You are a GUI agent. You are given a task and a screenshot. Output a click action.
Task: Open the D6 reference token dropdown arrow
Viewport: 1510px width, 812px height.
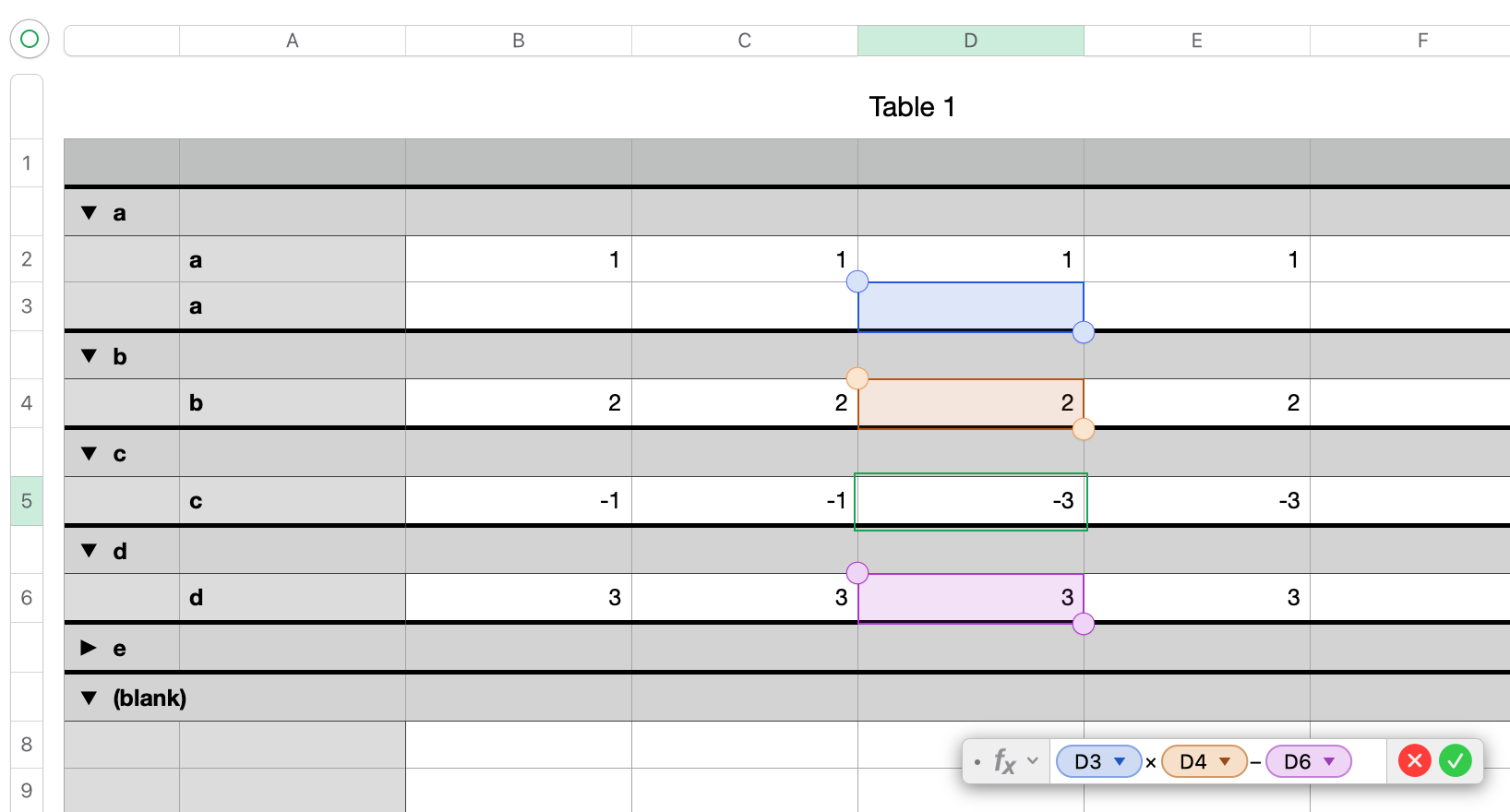coord(1329,762)
